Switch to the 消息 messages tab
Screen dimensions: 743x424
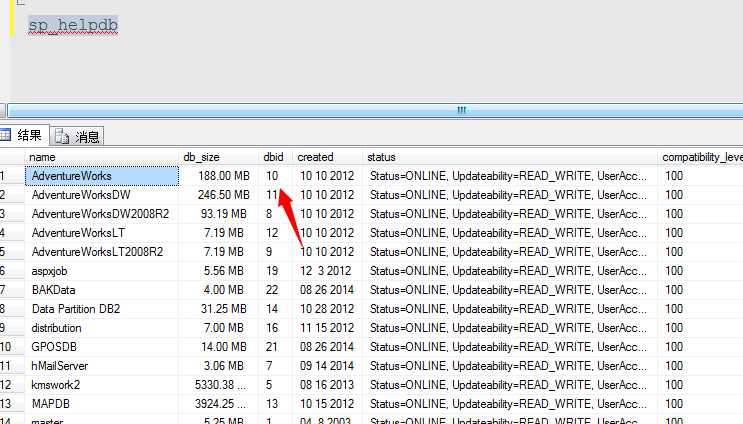tap(77, 137)
